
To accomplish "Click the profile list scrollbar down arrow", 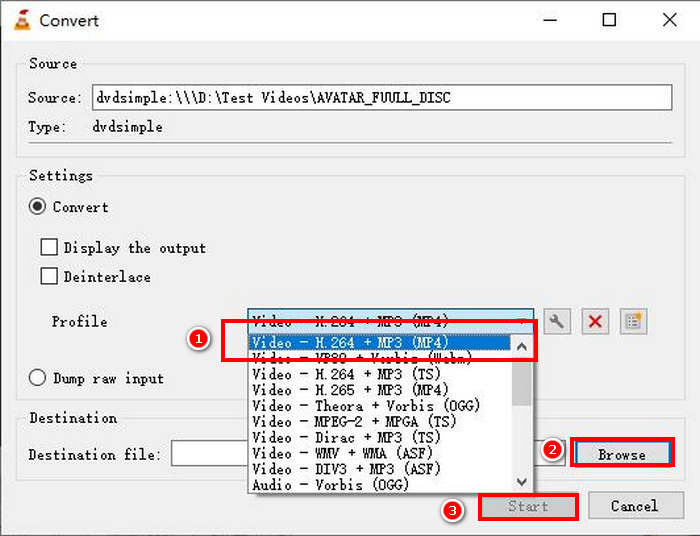I will click(522, 482).
